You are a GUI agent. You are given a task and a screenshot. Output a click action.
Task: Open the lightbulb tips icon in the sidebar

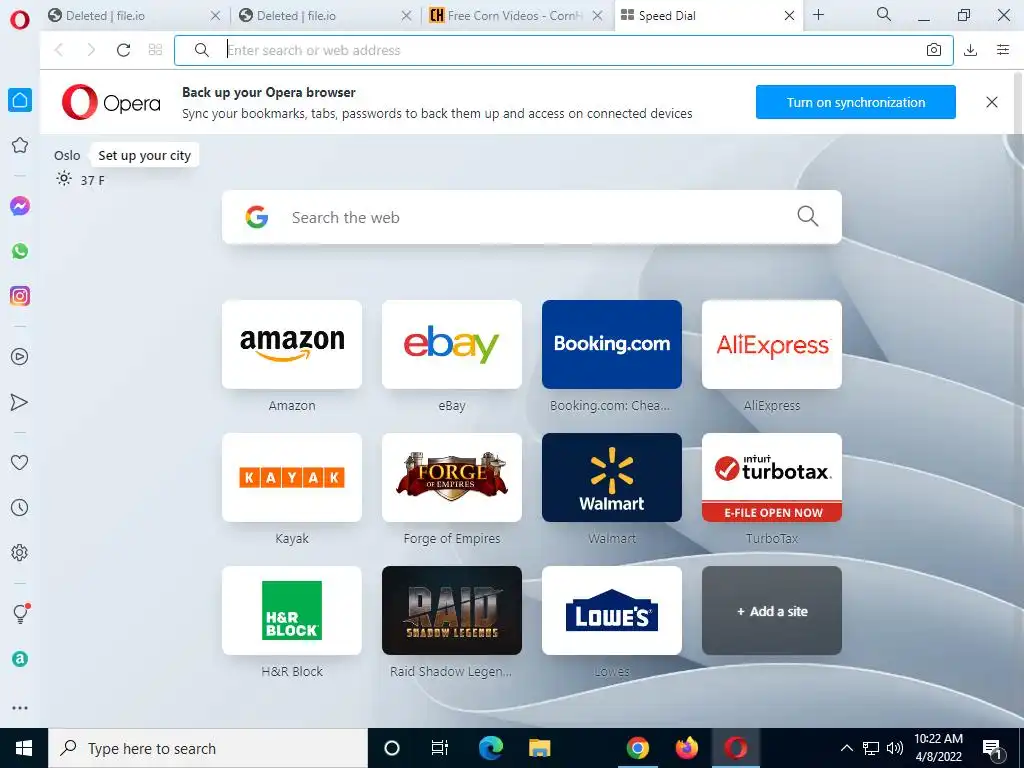pos(20,613)
